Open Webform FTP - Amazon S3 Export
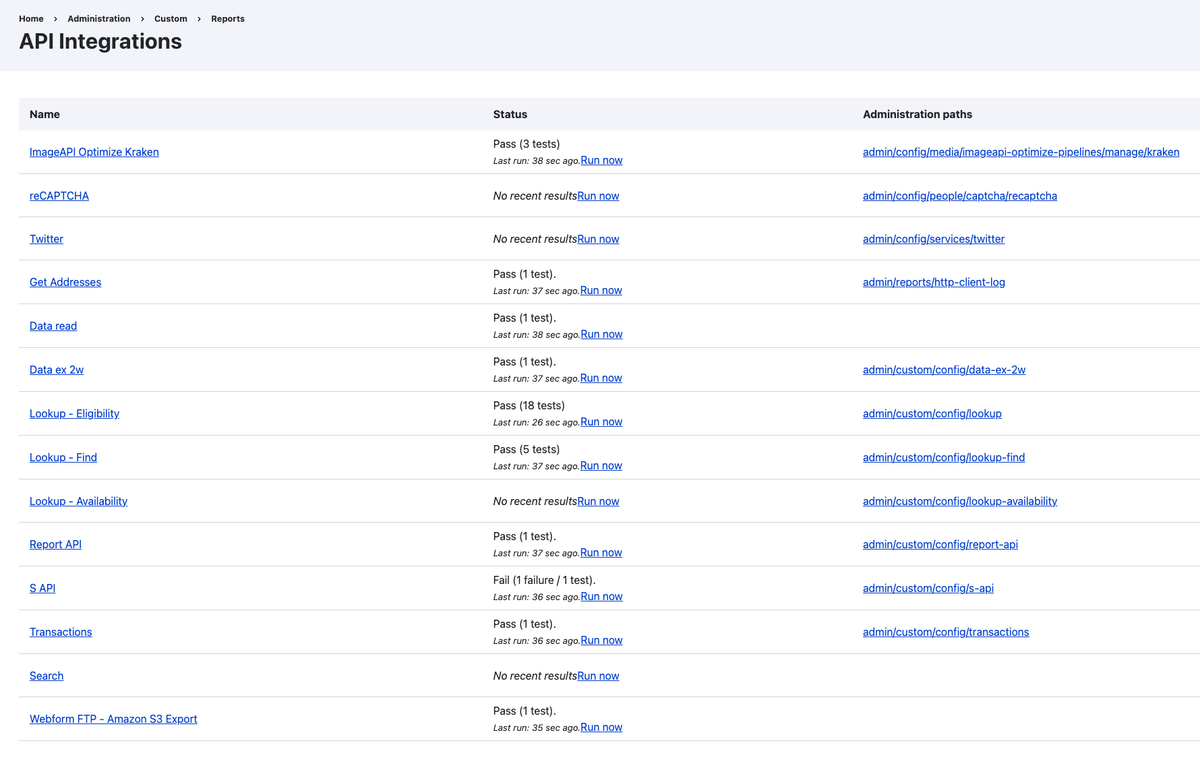This screenshot has height=758, width=1200. [x=113, y=719]
